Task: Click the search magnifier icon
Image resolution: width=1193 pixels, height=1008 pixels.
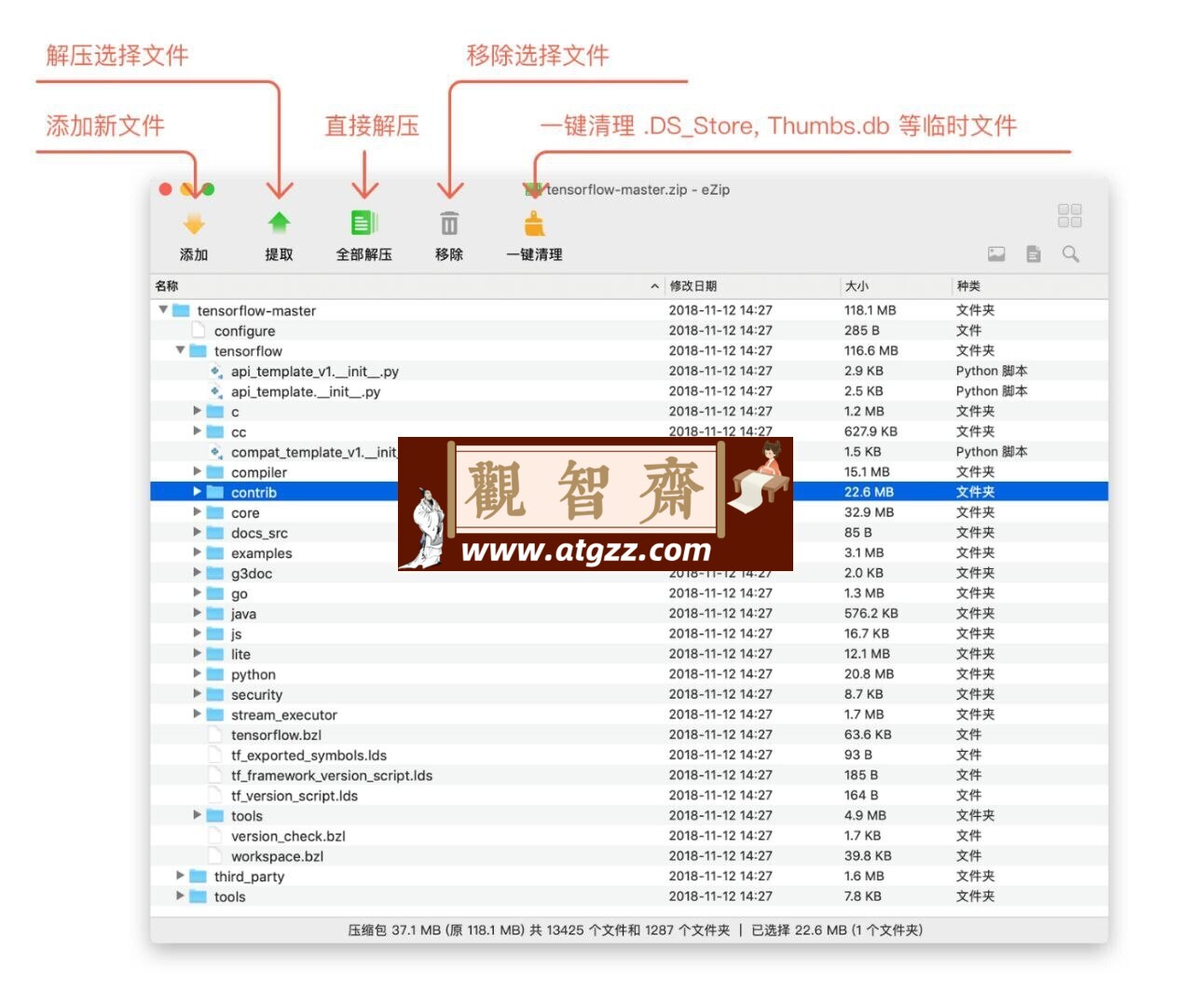Action: (x=1071, y=253)
